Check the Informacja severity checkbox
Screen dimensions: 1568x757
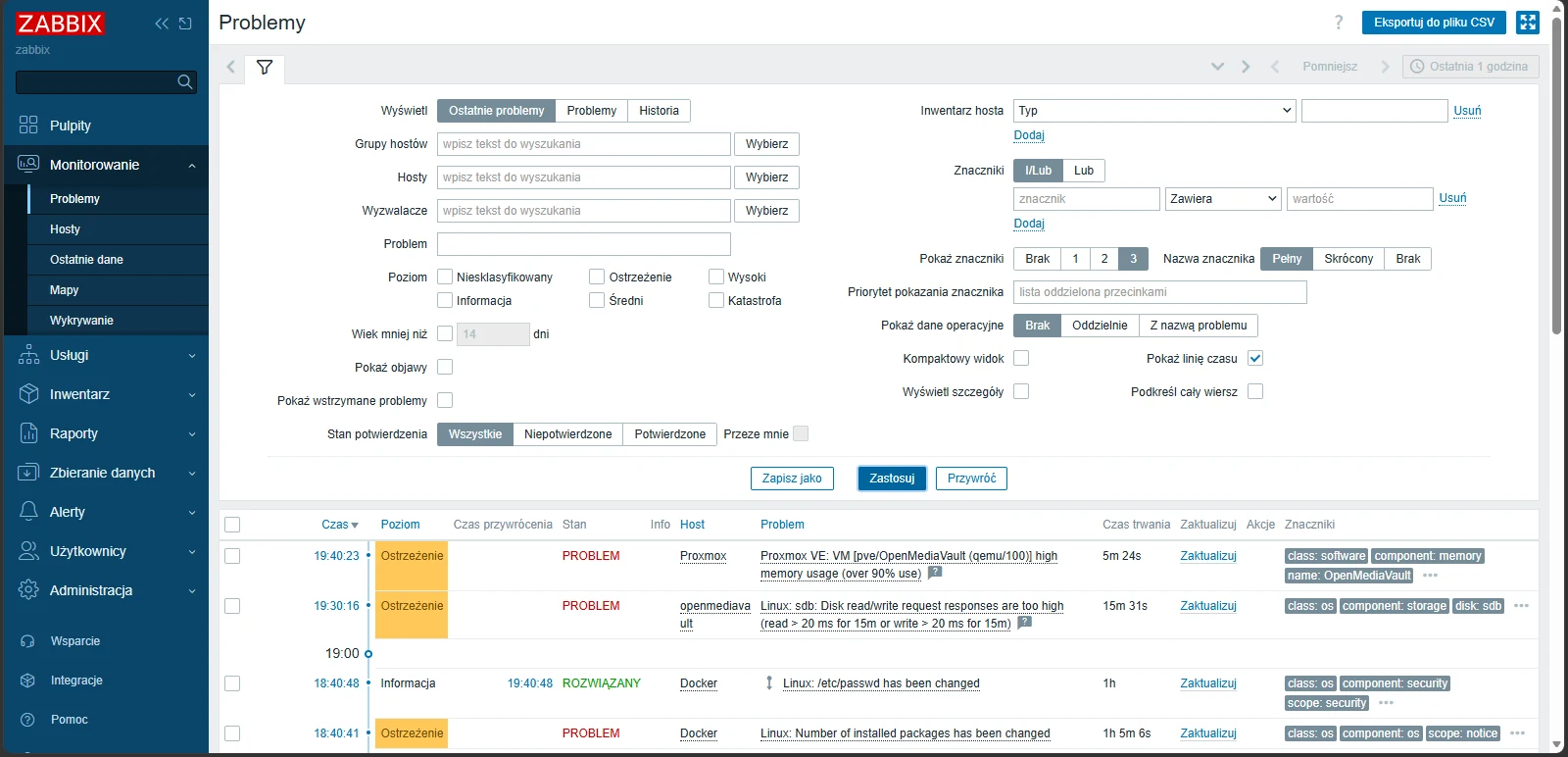(445, 301)
